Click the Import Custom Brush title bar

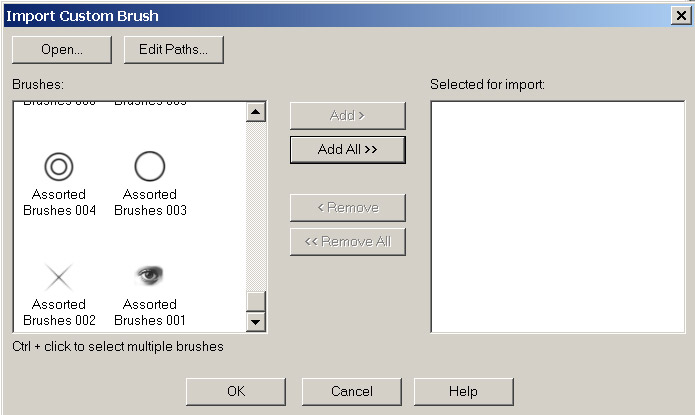point(300,16)
